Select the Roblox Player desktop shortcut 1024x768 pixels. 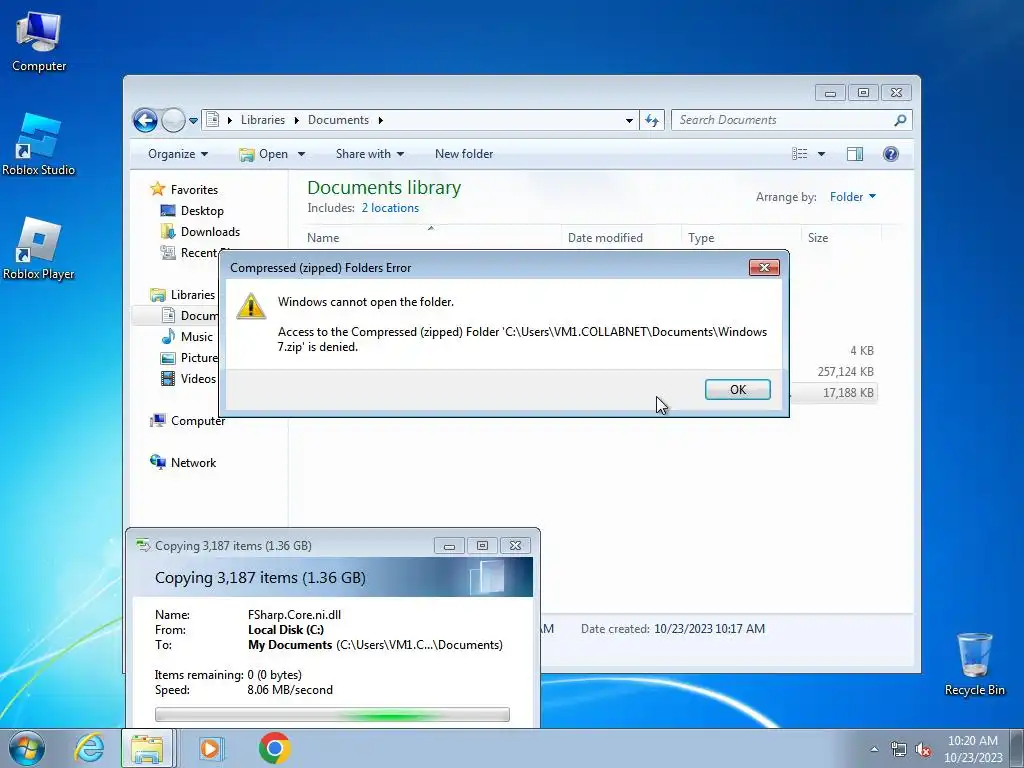[39, 249]
